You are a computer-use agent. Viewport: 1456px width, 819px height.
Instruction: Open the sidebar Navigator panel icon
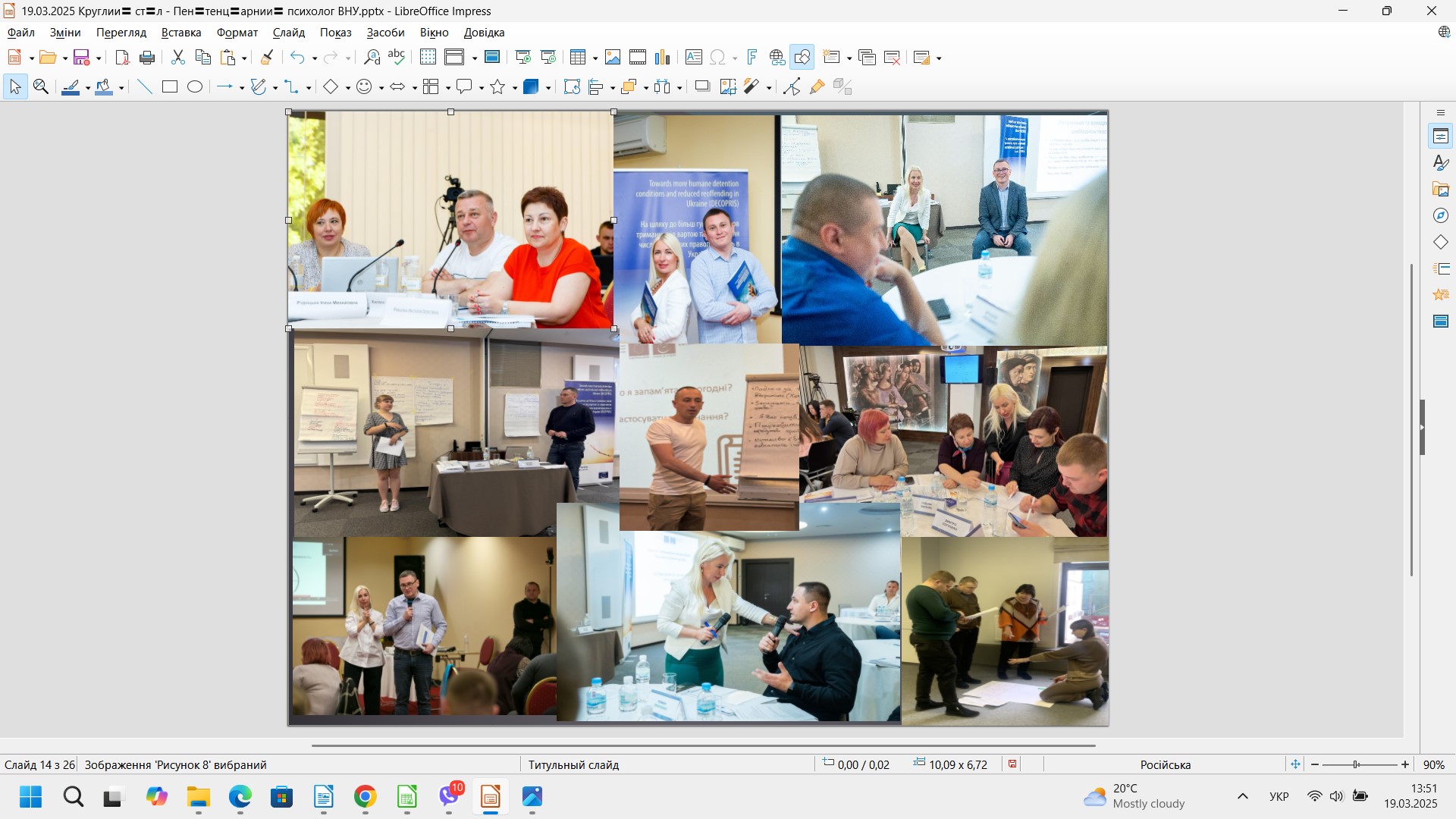pos(1441,216)
